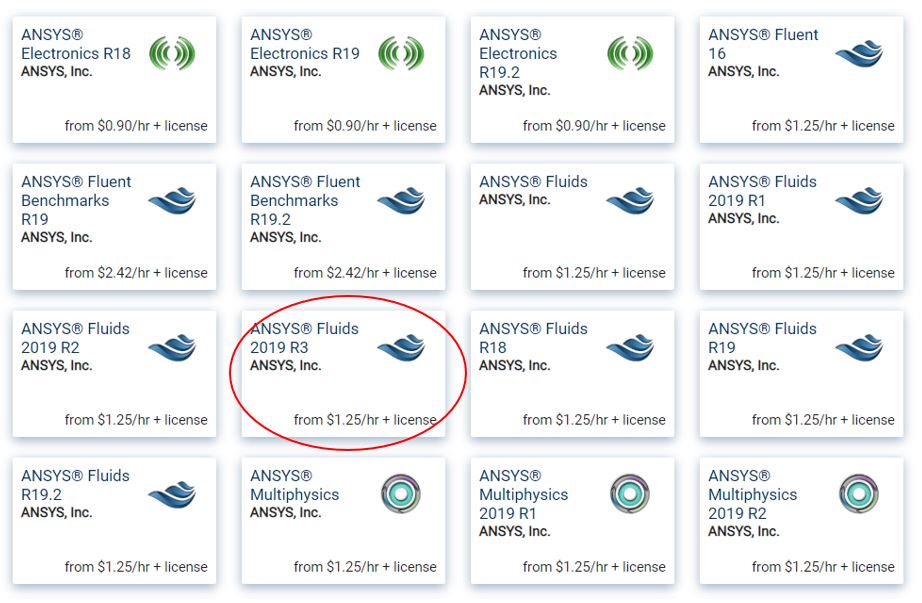The height and width of the screenshot is (603, 922).
Task: Click "ANSYS, Inc." under Fluent 16
Action: point(743,72)
